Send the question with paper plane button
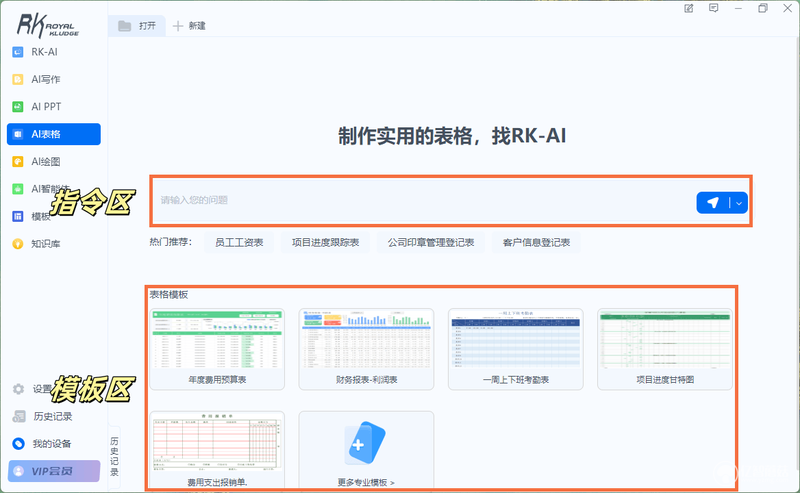Screen dimensions: 800x493 [x=713, y=203]
